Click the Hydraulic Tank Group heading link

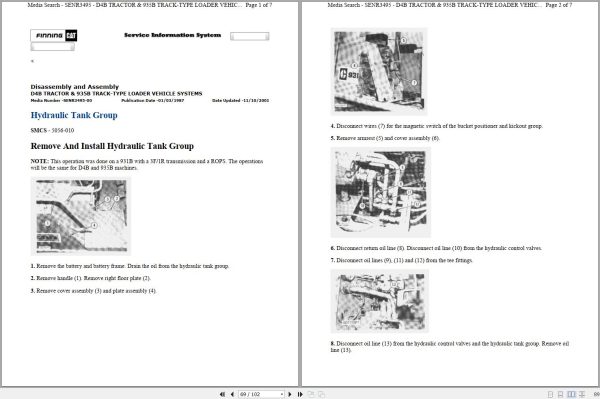[x=74, y=115]
